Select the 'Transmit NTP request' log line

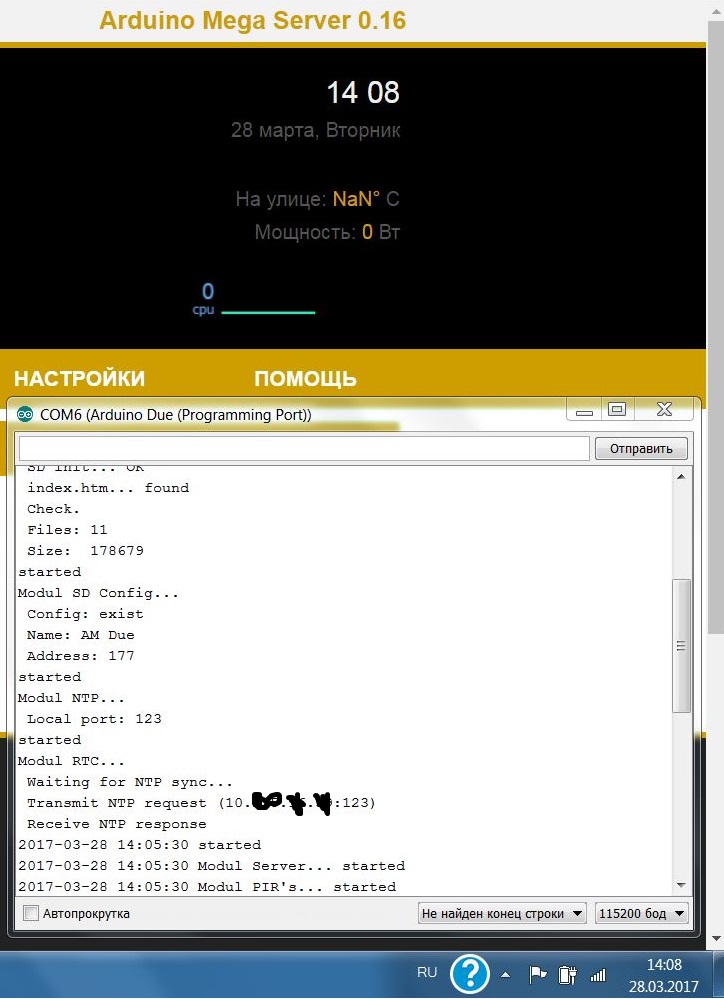pyautogui.click(x=201, y=803)
